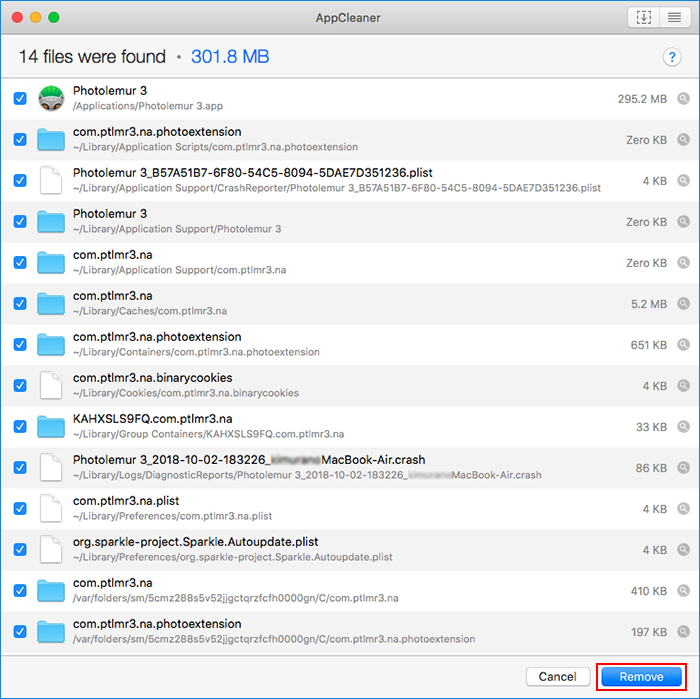Uncheck the Group Containers KAHXSLS9FQ checkbox

(20, 427)
